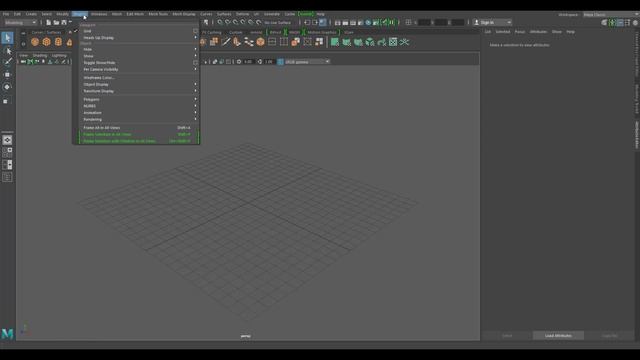Select Wireframe Color menu entry
Viewport: 640px width, 360px height.
point(138,78)
